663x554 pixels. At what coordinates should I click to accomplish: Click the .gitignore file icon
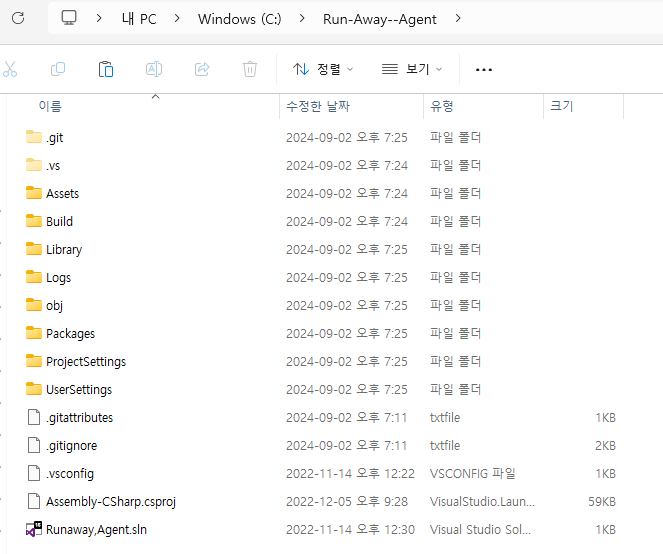pyautogui.click(x=34, y=445)
